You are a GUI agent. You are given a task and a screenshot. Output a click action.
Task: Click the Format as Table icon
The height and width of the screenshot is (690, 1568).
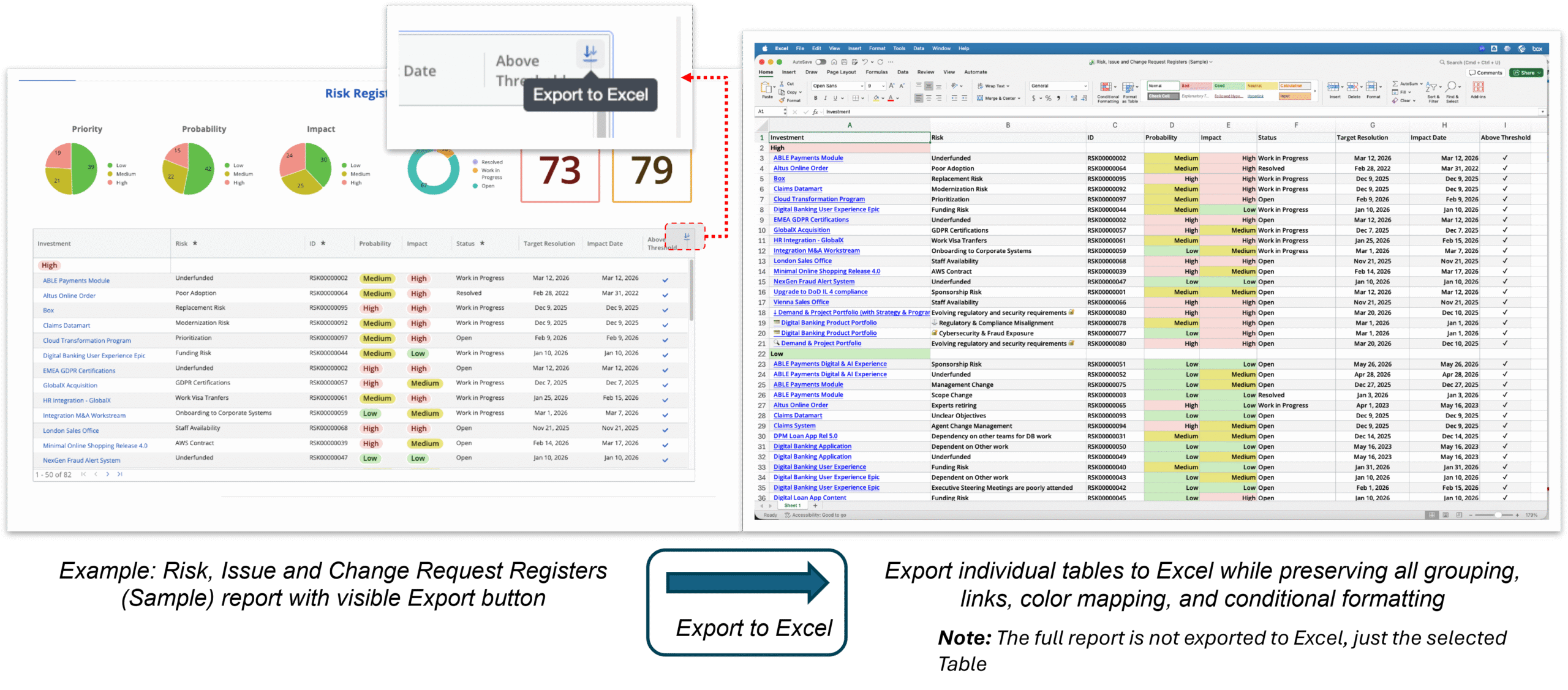click(1128, 88)
